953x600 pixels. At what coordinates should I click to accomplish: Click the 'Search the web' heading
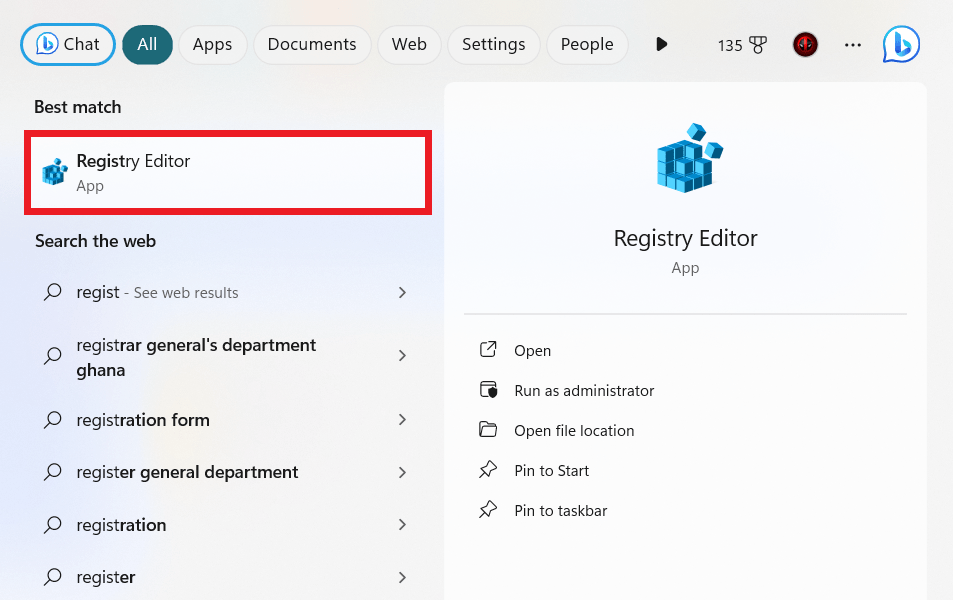click(x=95, y=241)
